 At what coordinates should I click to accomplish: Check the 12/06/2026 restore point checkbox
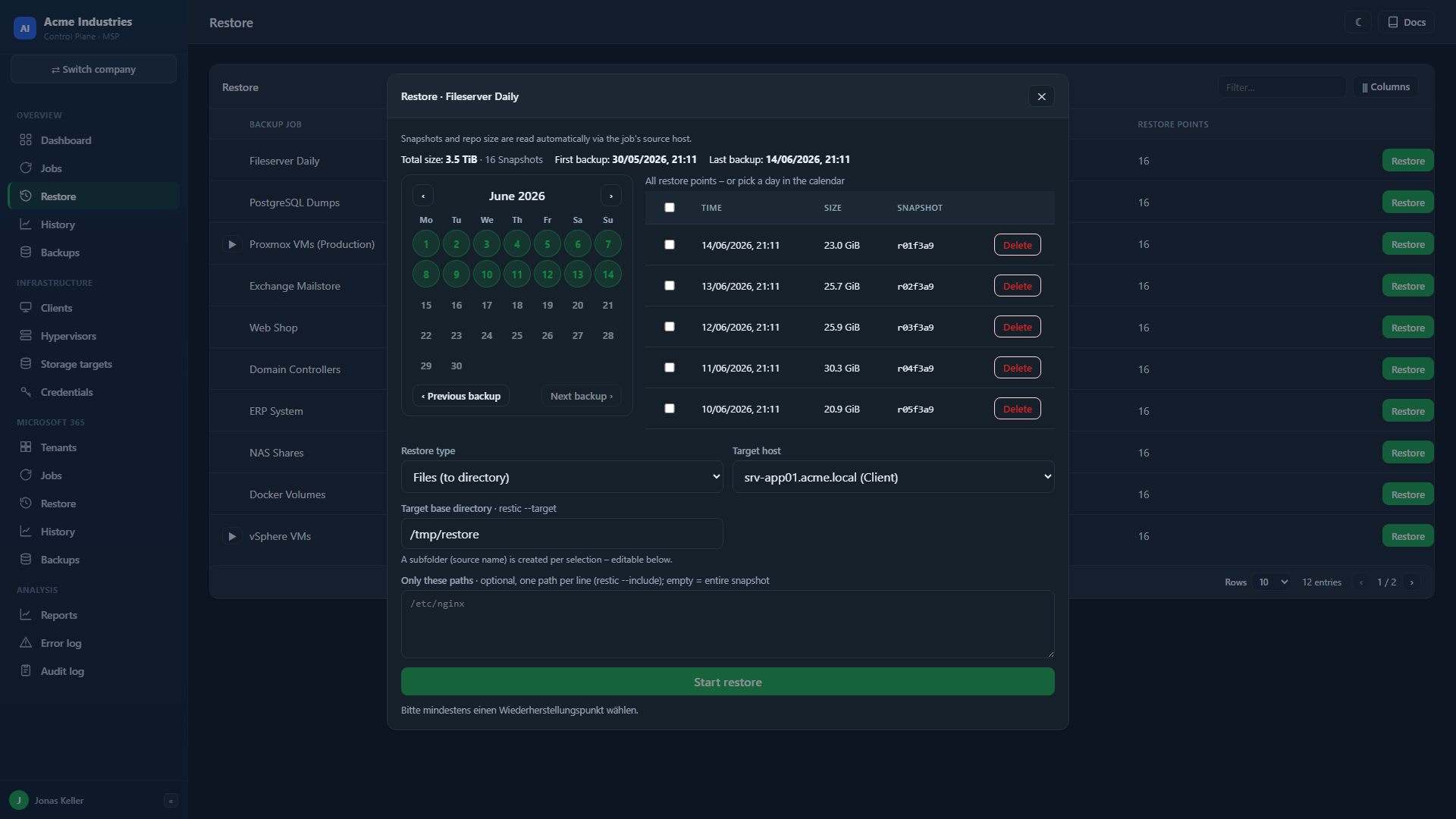(669, 327)
